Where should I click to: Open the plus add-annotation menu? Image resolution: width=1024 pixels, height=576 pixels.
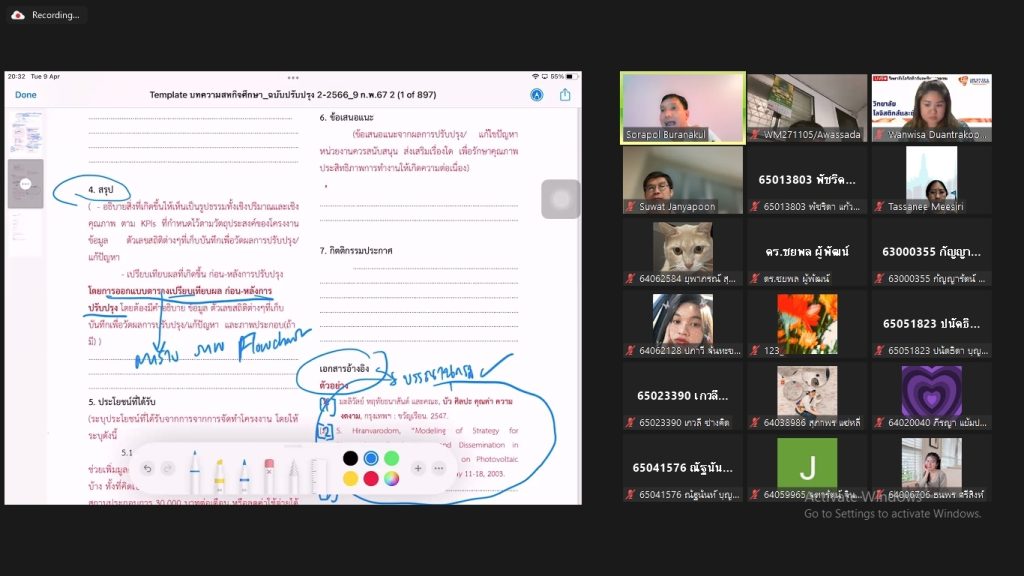[418, 468]
